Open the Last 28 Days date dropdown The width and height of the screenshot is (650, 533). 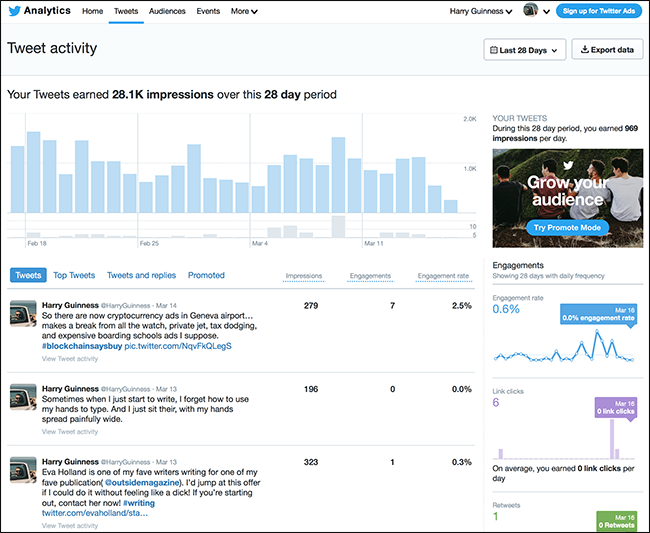click(x=524, y=50)
